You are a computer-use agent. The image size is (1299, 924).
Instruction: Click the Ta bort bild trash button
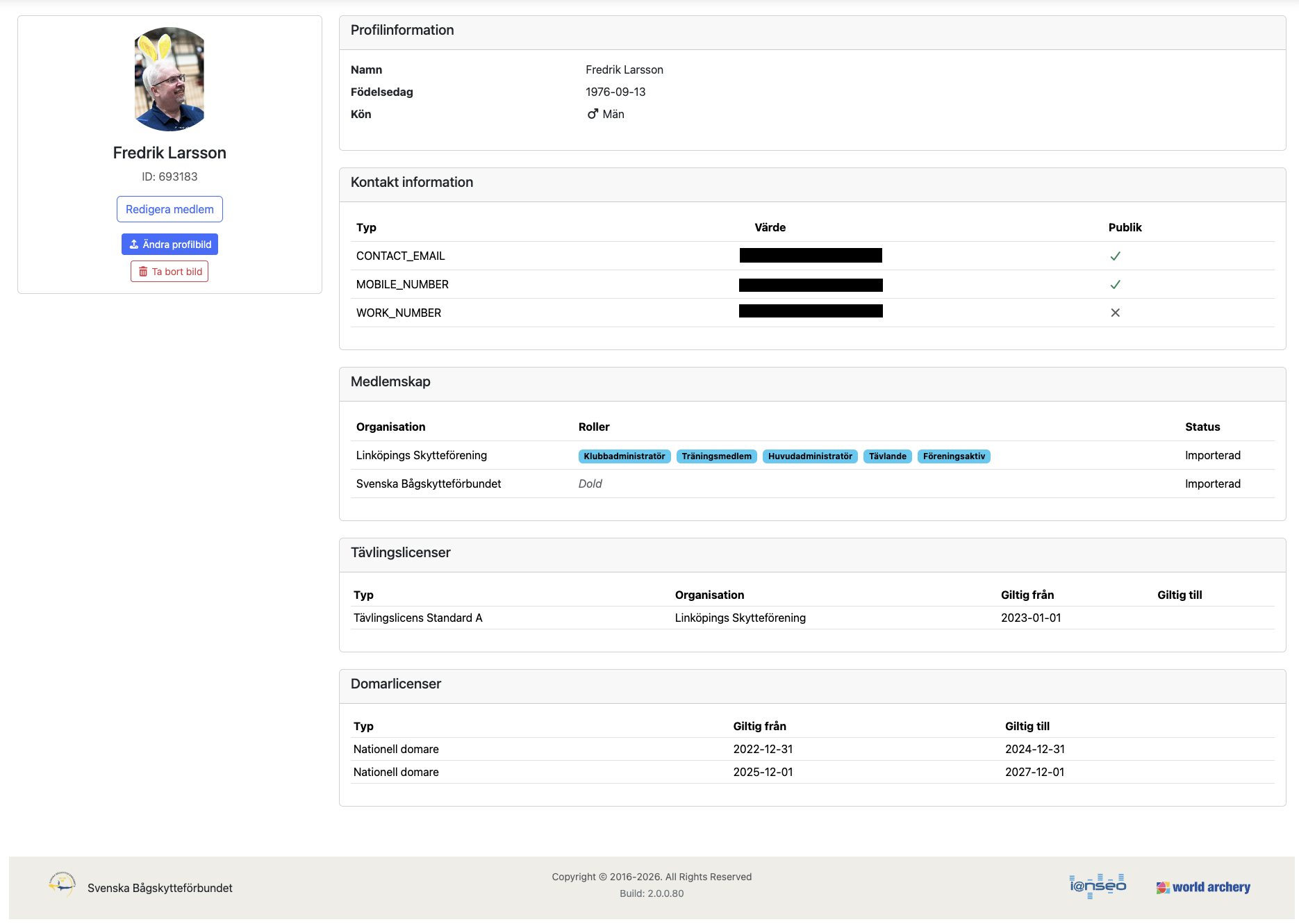pos(169,272)
